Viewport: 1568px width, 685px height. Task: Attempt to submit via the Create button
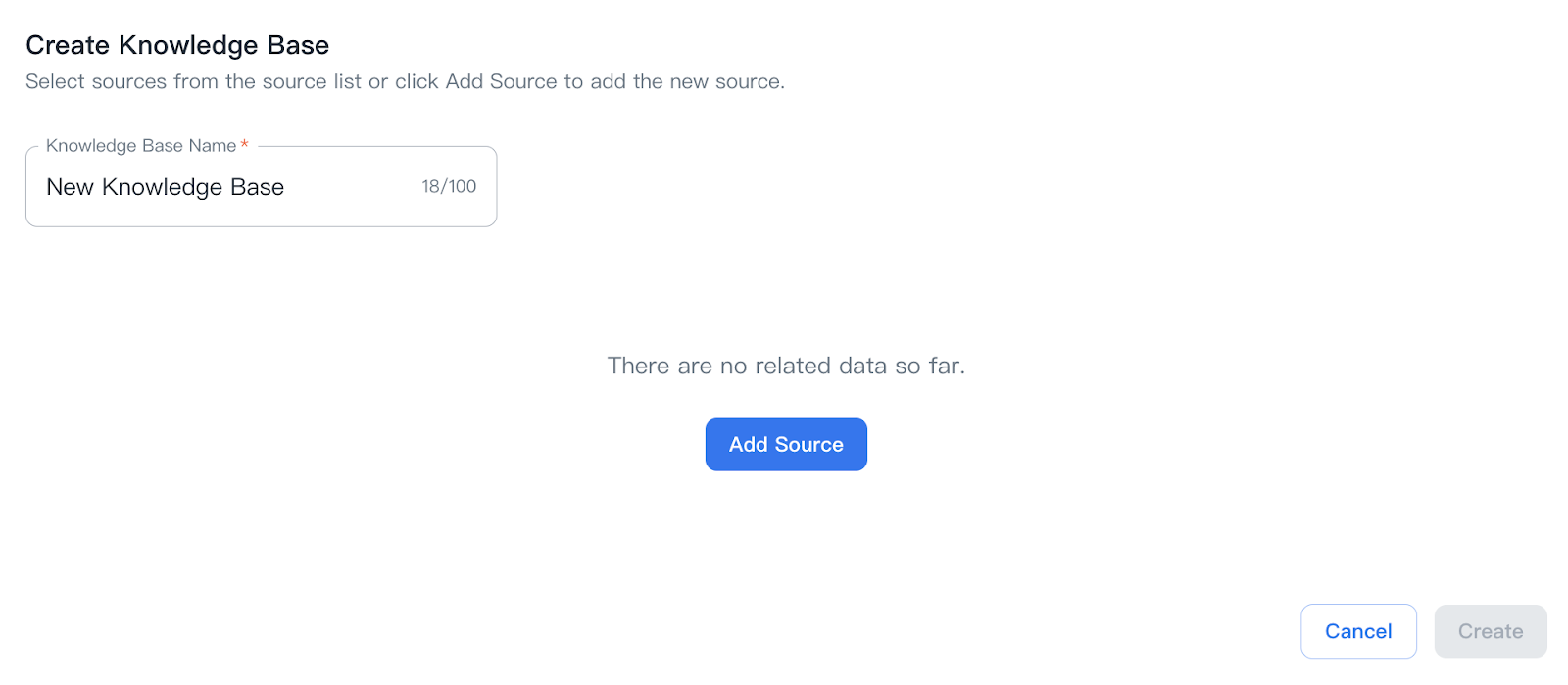click(x=1489, y=631)
